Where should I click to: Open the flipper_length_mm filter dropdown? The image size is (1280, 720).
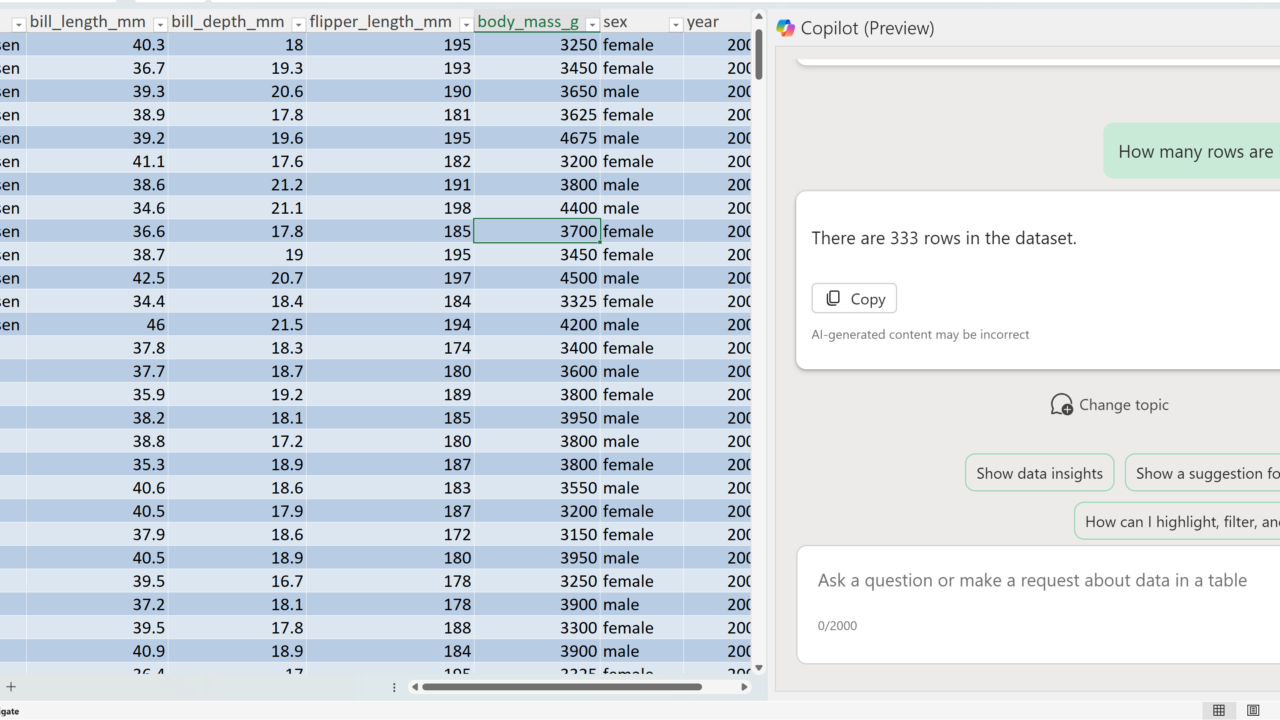point(465,23)
